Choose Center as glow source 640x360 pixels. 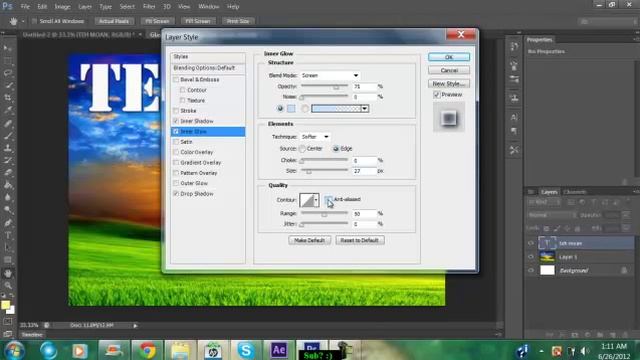(302, 149)
